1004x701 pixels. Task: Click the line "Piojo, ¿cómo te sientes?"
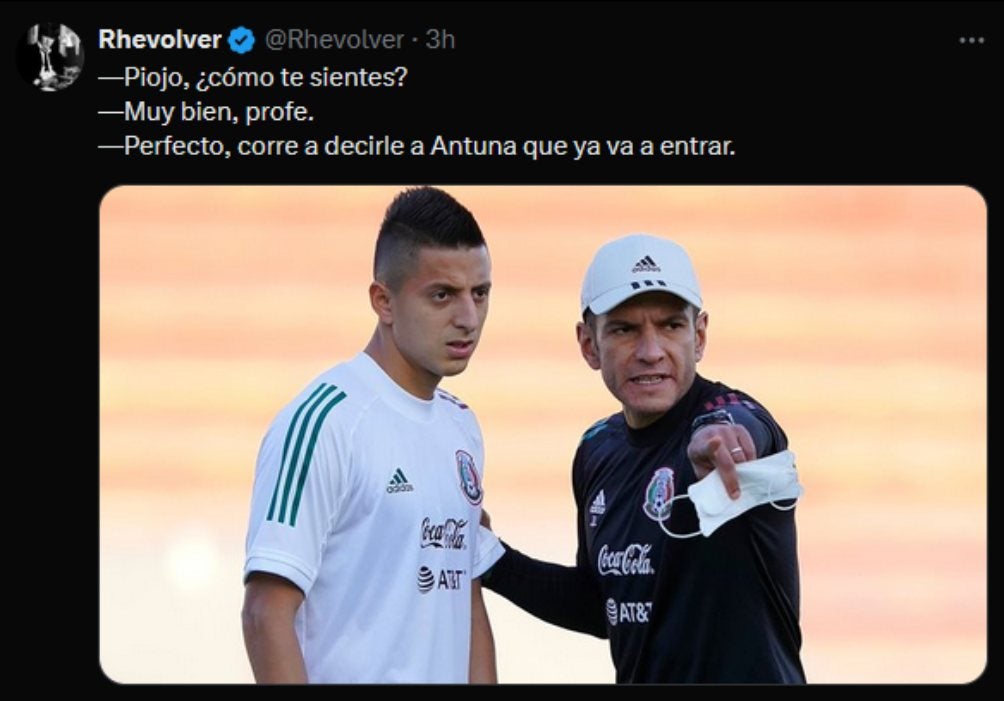[x=253, y=77]
